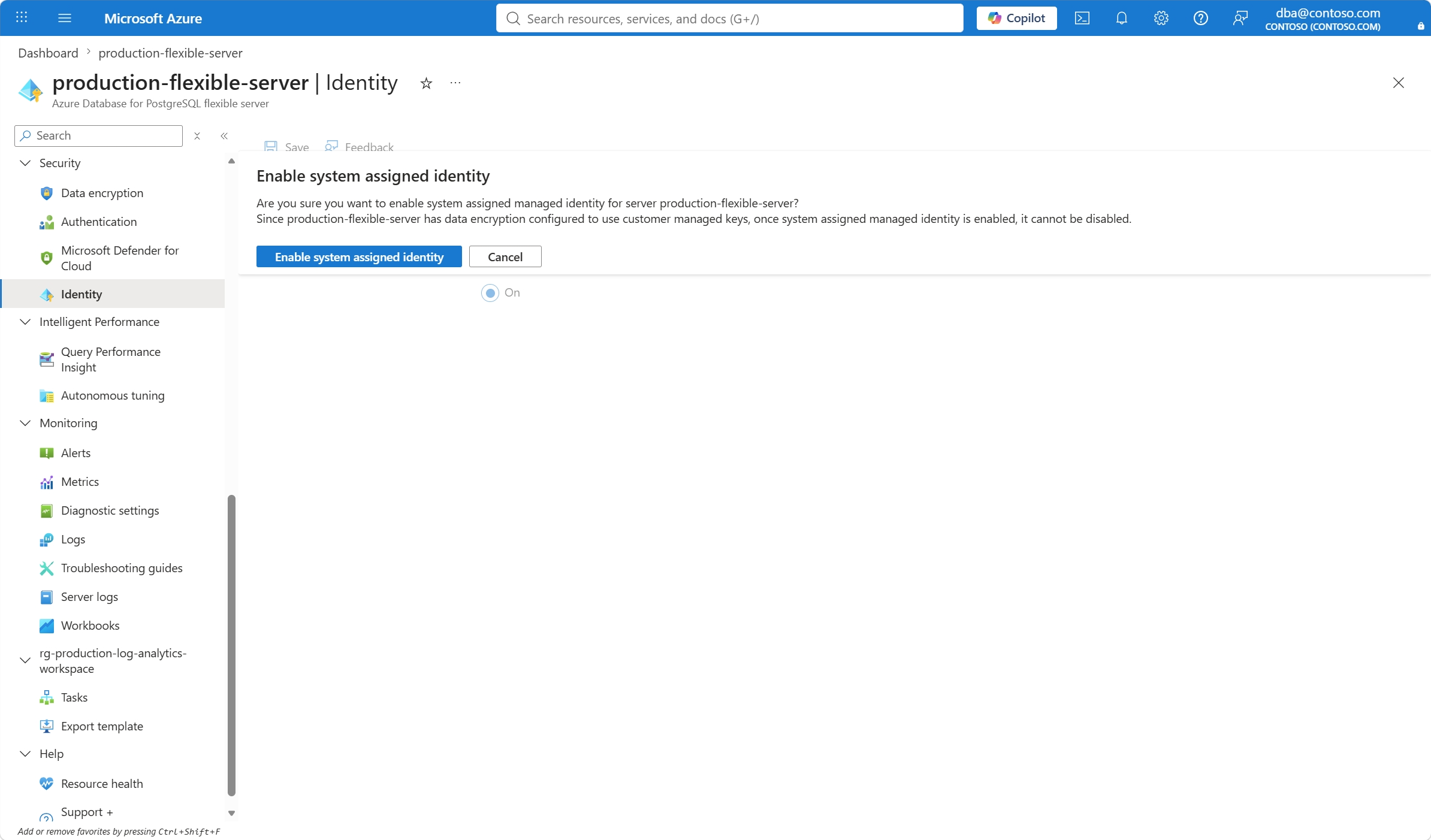Screen dimensions: 1431x840
Task: Cancel the enable identity dialog
Action: [505, 256]
